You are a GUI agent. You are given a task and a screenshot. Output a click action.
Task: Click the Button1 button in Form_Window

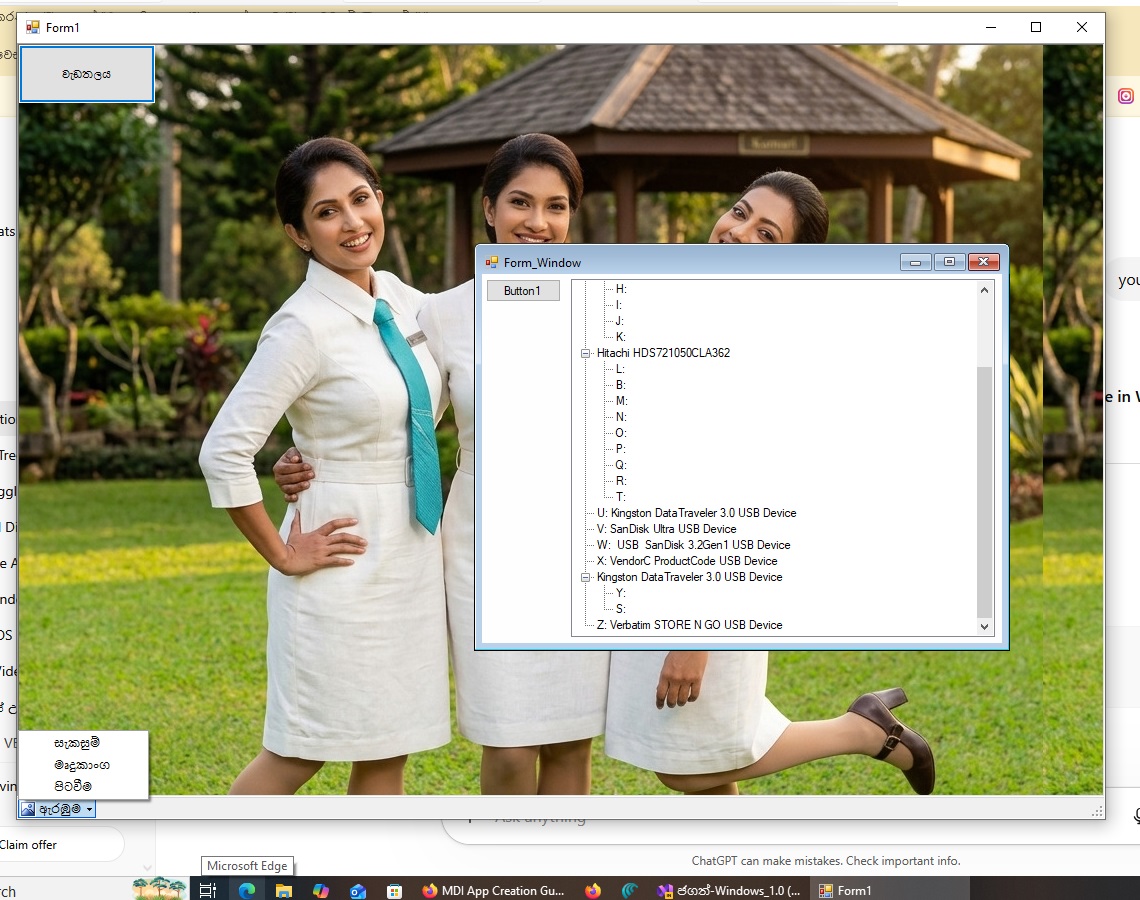pyautogui.click(x=523, y=291)
